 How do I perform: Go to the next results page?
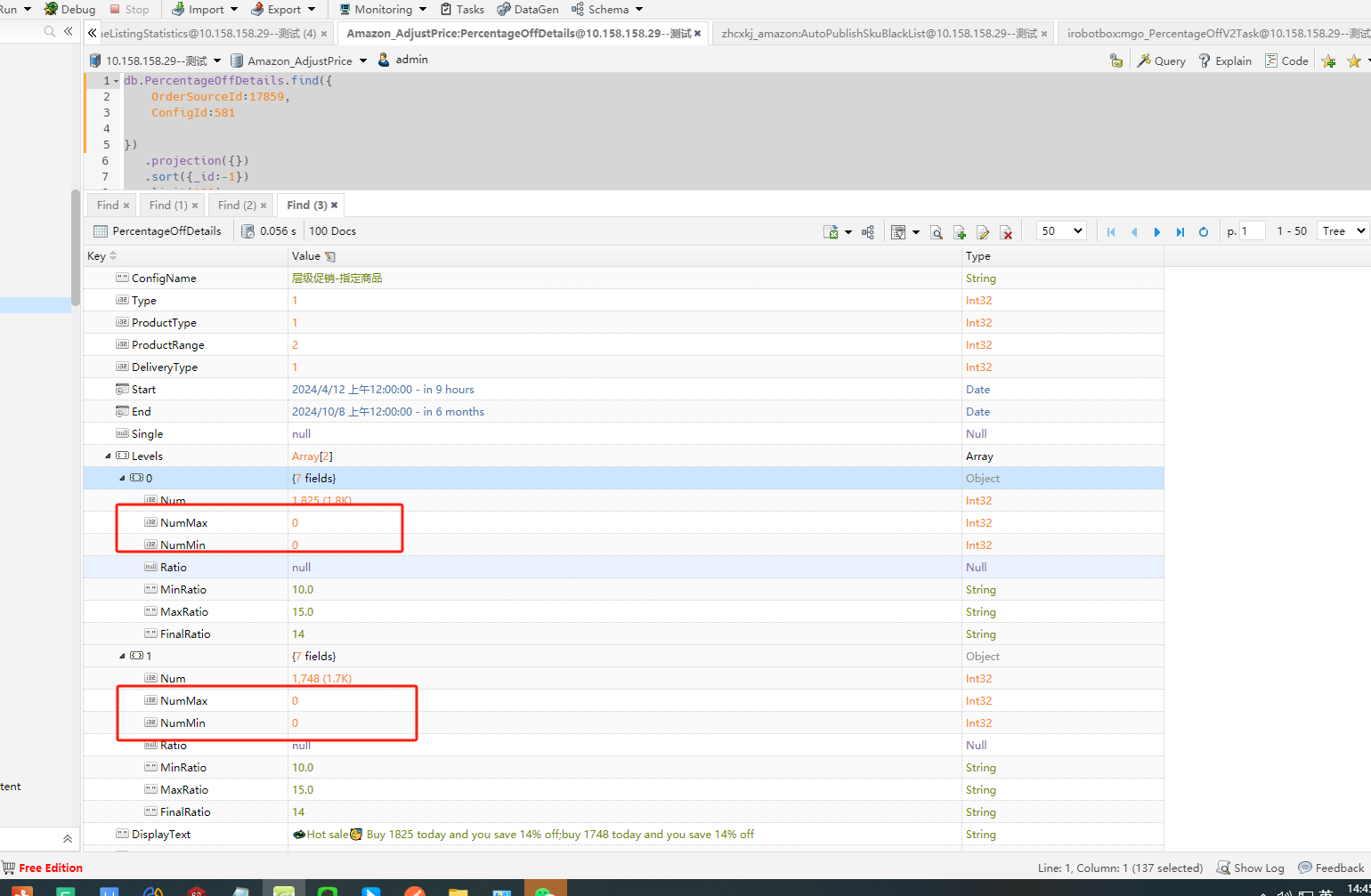pyautogui.click(x=1157, y=231)
